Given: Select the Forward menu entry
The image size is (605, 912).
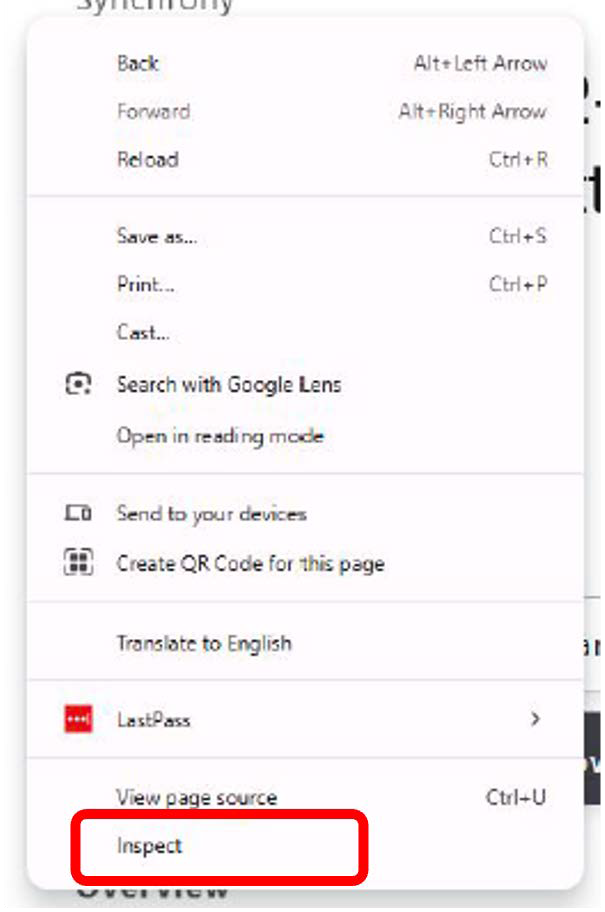Looking at the screenshot, I should coord(153,111).
